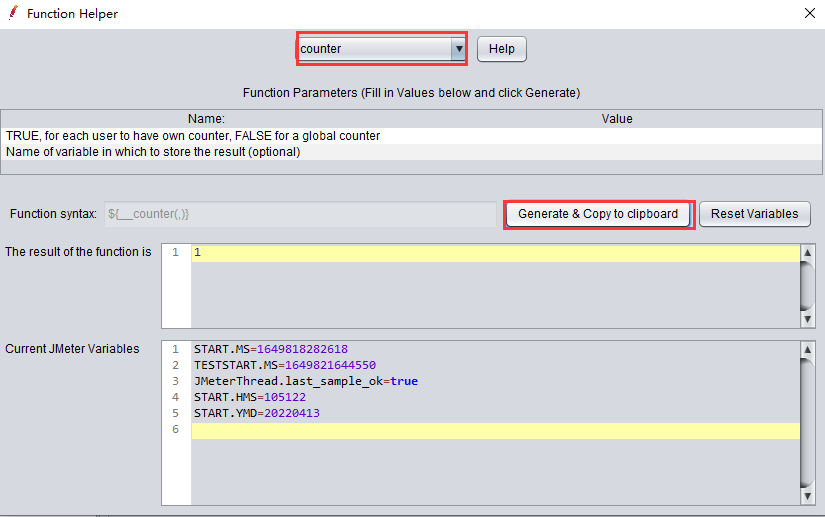Close the Function Helper window
This screenshot has height=517, width=825.
pos(809,14)
